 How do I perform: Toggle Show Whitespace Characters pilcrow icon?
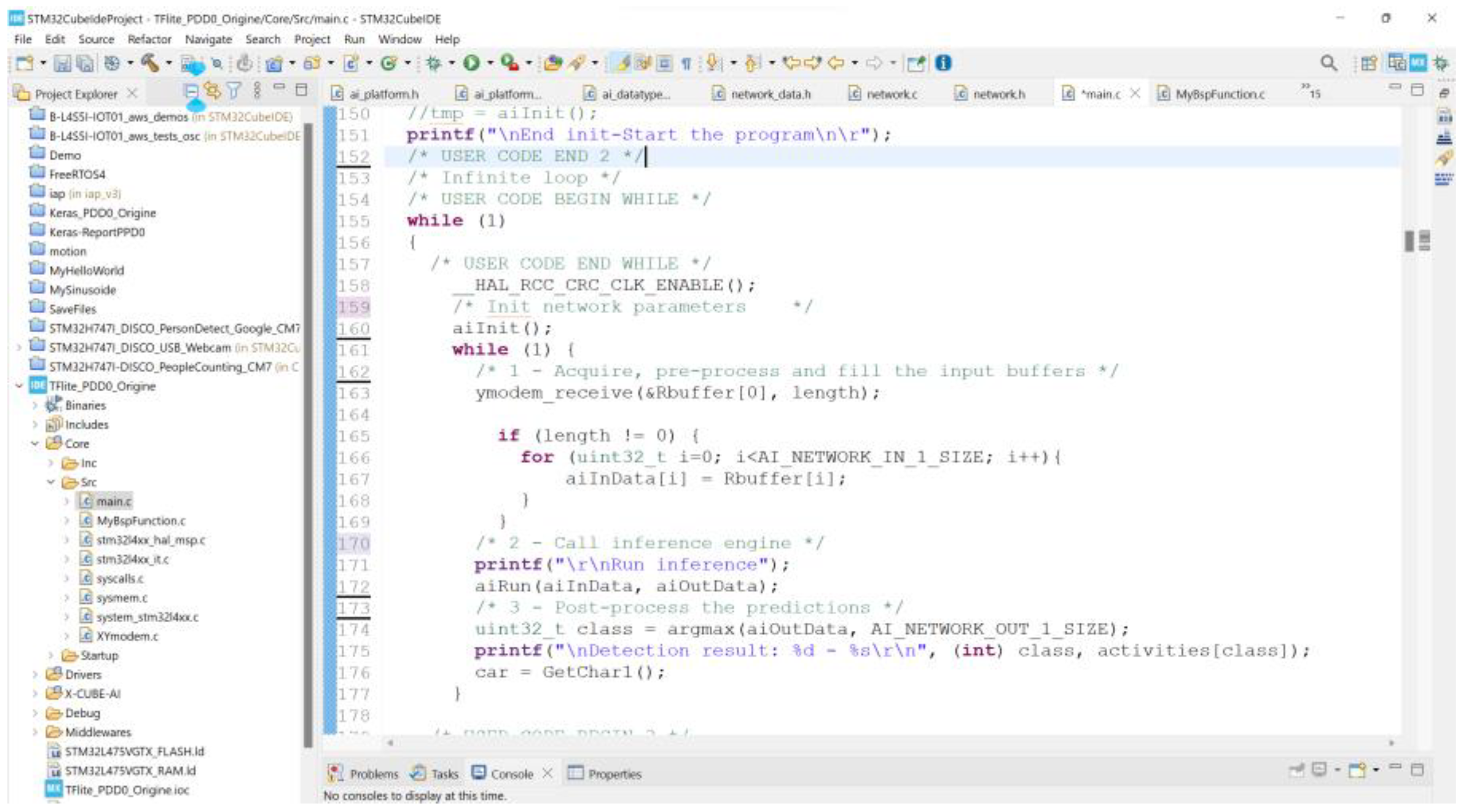tap(686, 63)
